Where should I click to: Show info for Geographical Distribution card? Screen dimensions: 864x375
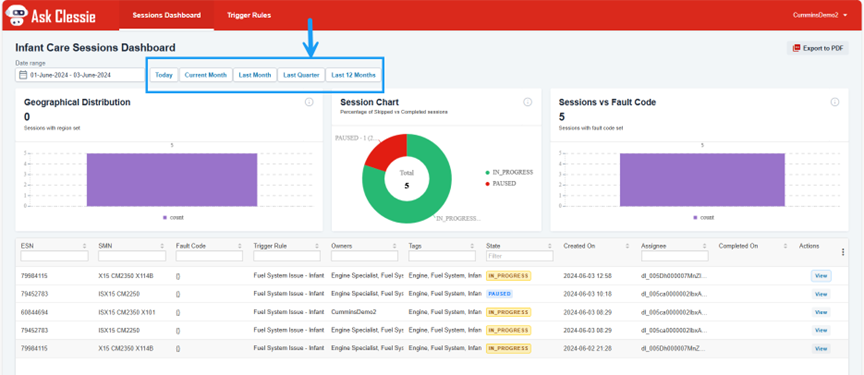[x=309, y=102]
